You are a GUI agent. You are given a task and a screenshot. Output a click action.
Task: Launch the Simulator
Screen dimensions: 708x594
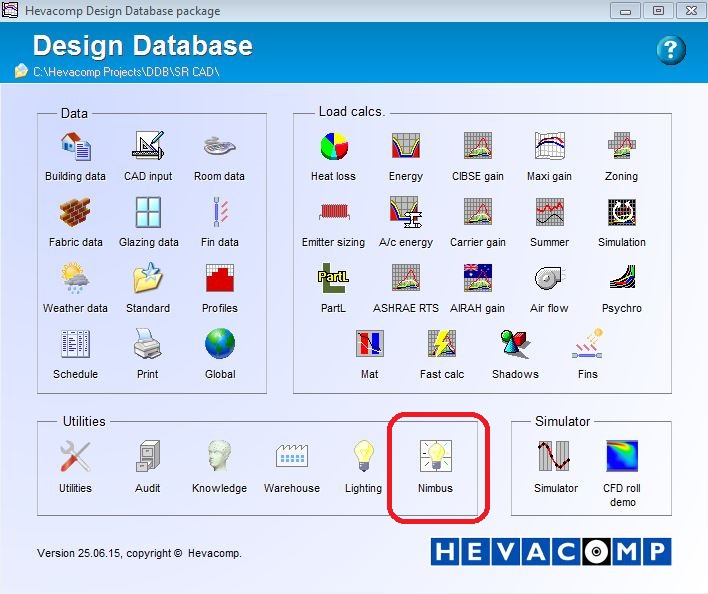click(x=554, y=456)
